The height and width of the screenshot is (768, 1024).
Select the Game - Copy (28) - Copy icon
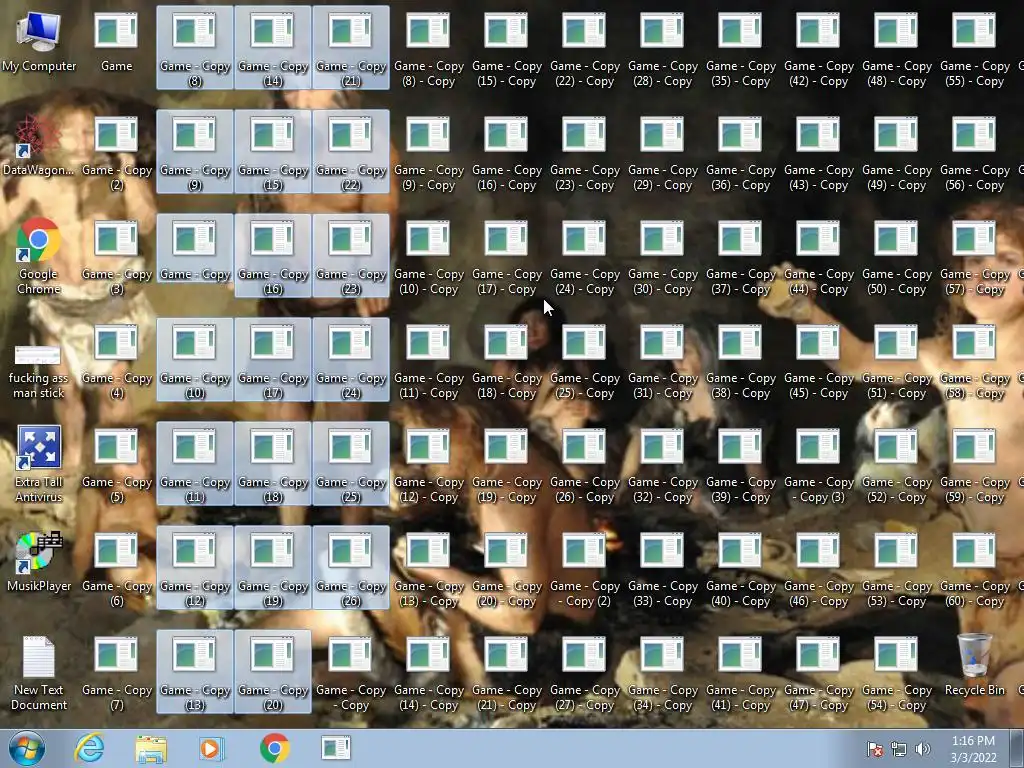click(662, 50)
